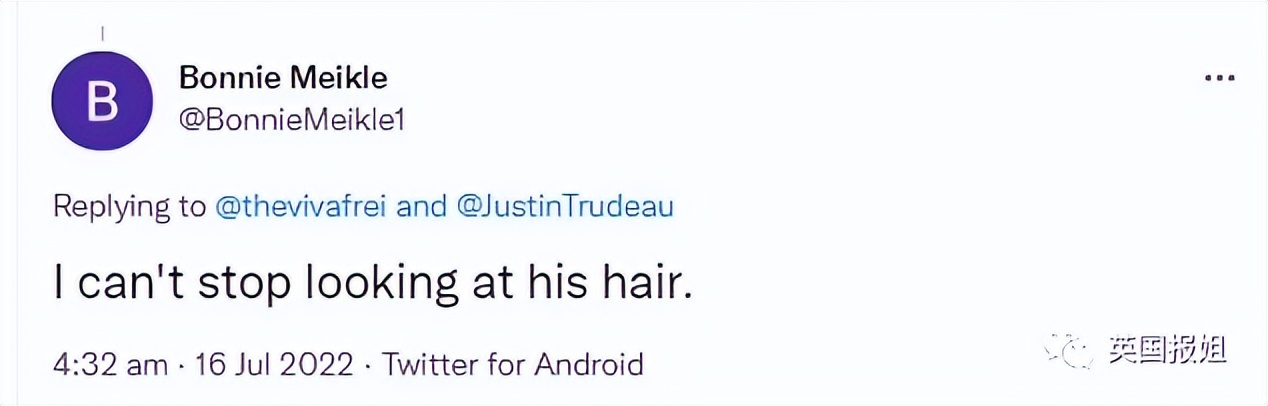
Task: Click the WeChat watermark logo icon
Action: [1070, 350]
